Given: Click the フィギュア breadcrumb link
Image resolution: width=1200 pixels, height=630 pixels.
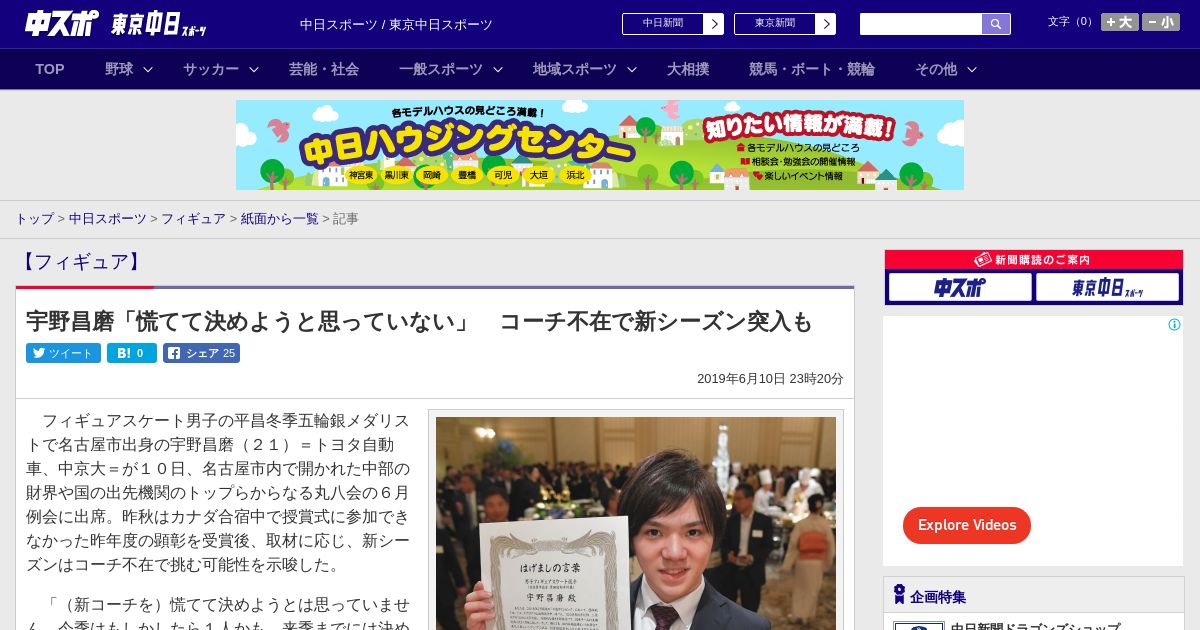Looking at the screenshot, I should pyautogui.click(x=193, y=219).
